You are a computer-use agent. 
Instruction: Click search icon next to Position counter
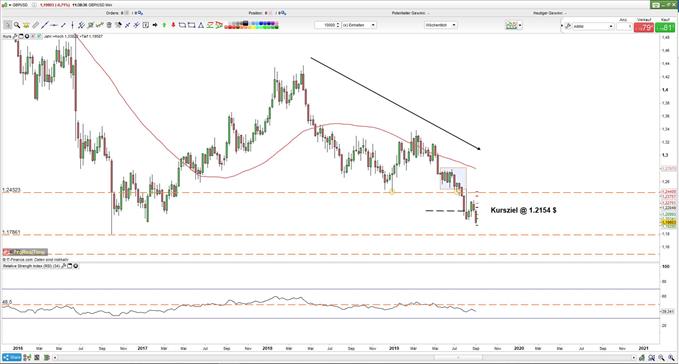coord(284,13)
